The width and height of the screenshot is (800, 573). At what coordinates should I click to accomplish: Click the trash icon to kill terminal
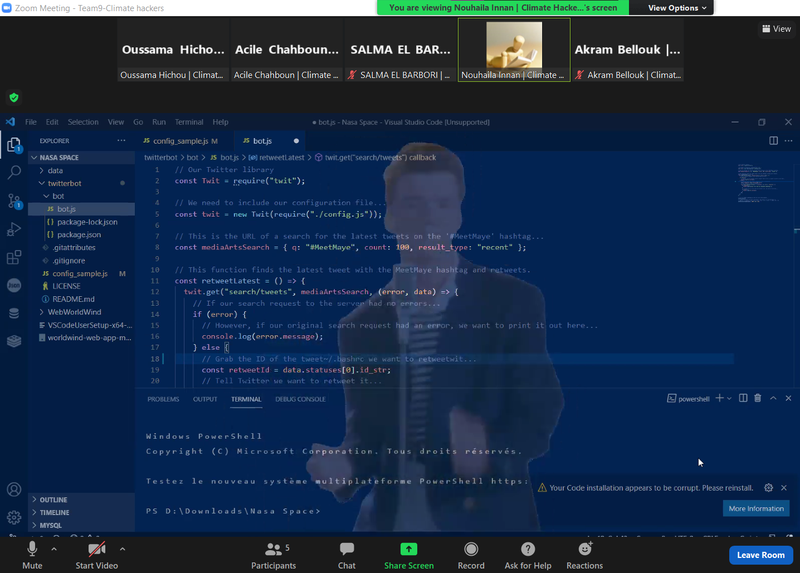(x=757, y=398)
